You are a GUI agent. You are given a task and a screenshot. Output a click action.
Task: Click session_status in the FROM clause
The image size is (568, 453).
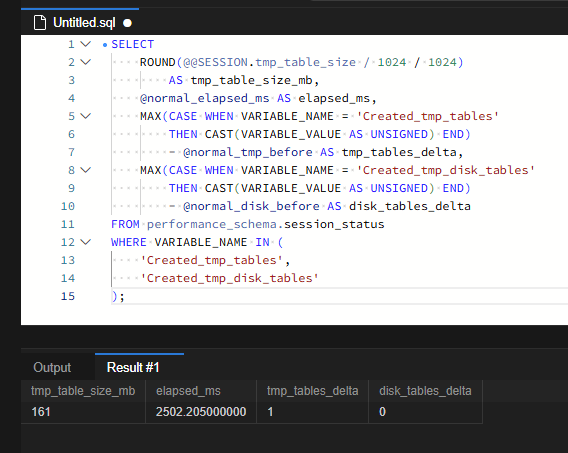click(334, 224)
